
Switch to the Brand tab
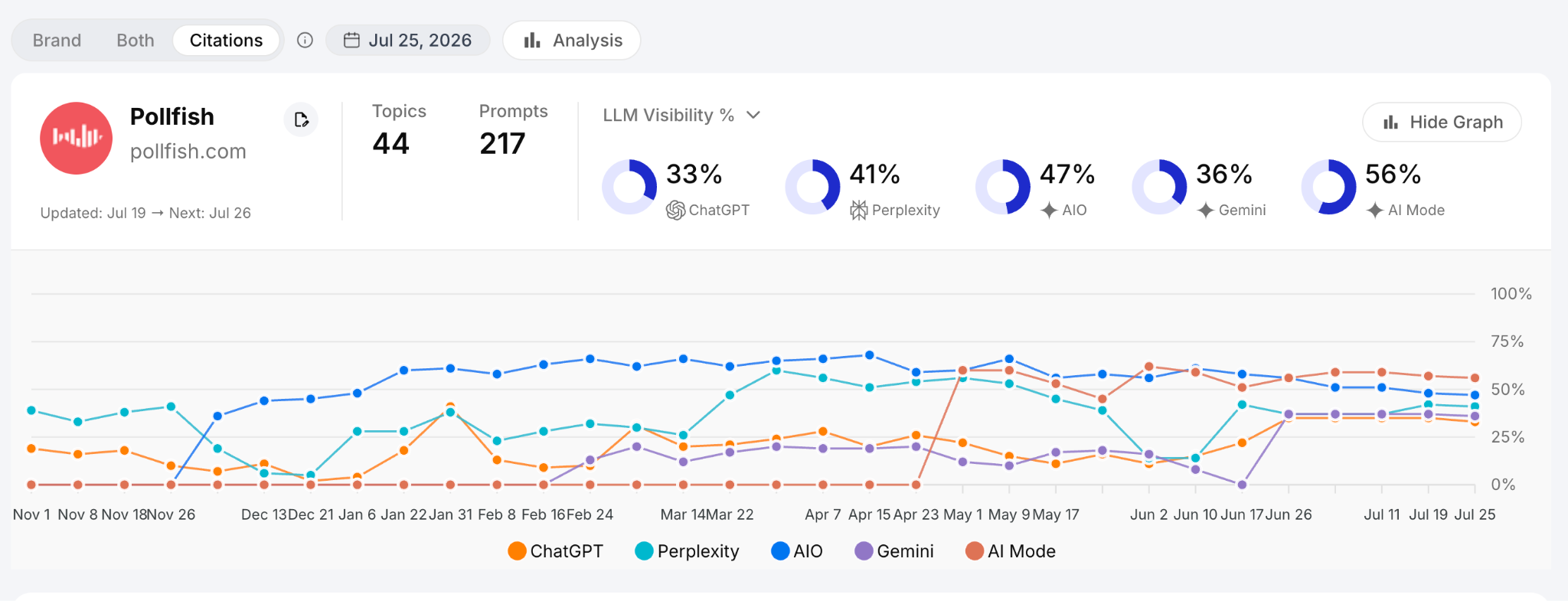[x=57, y=41]
